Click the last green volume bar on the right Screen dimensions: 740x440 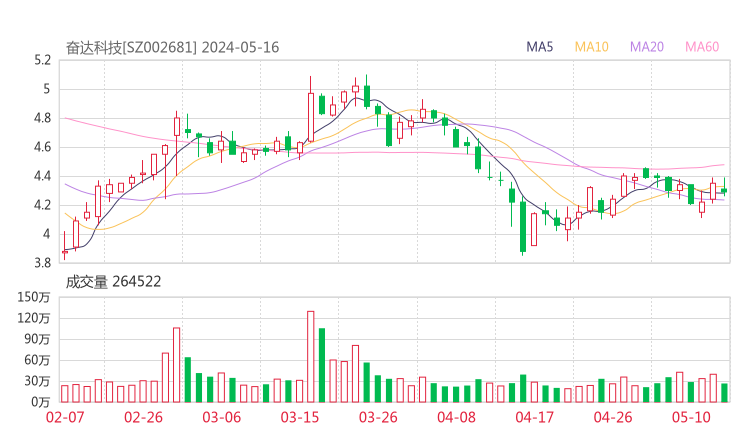[x=724, y=393]
